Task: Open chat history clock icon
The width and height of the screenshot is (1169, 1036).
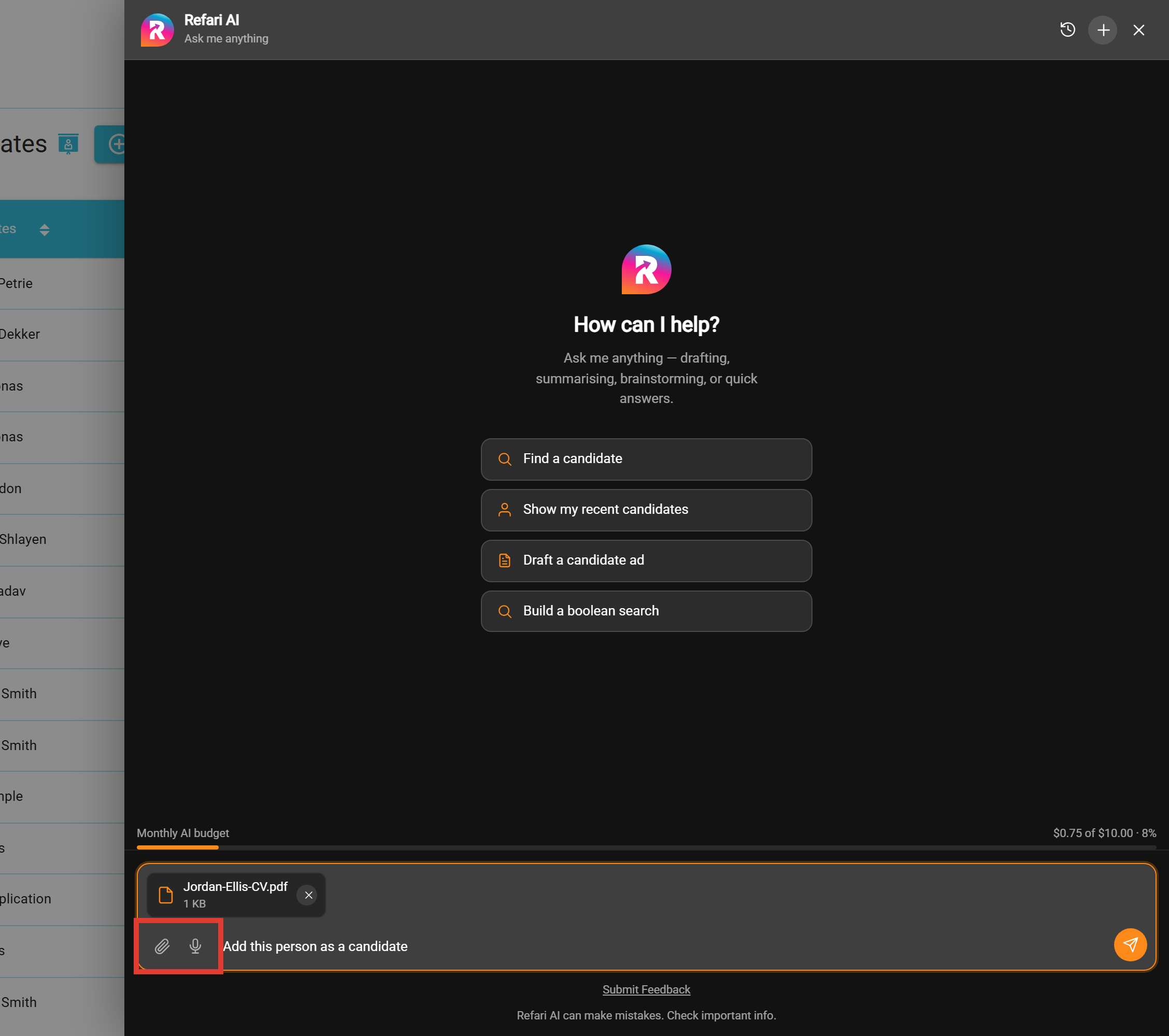Action: coord(1067,30)
